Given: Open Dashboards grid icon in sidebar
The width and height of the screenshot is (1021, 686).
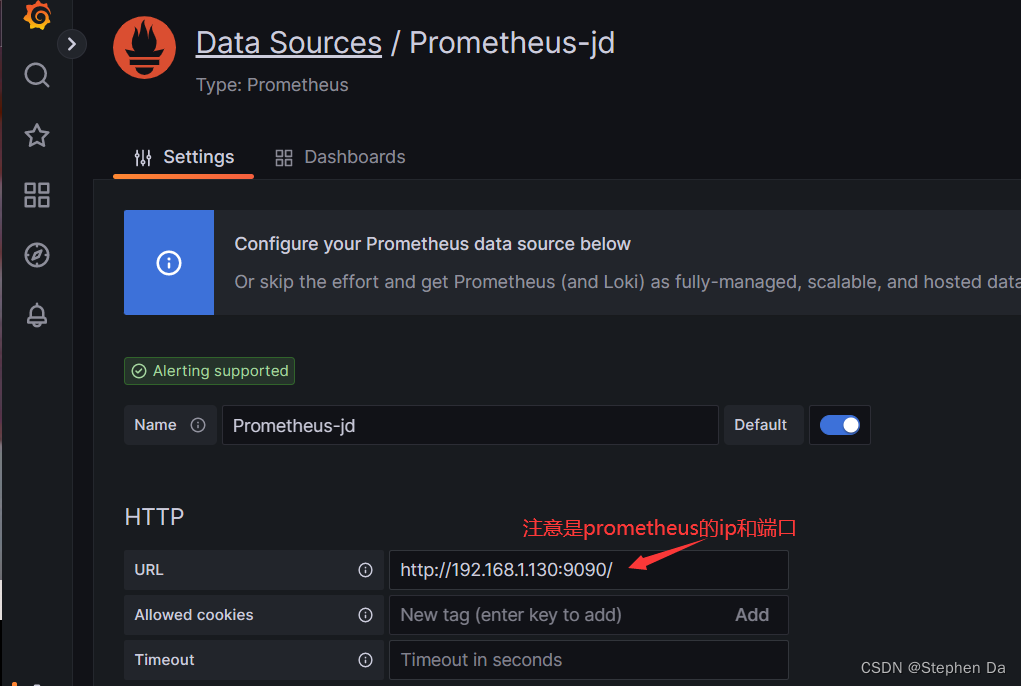Looking at the screenshot, I should 37,195.
